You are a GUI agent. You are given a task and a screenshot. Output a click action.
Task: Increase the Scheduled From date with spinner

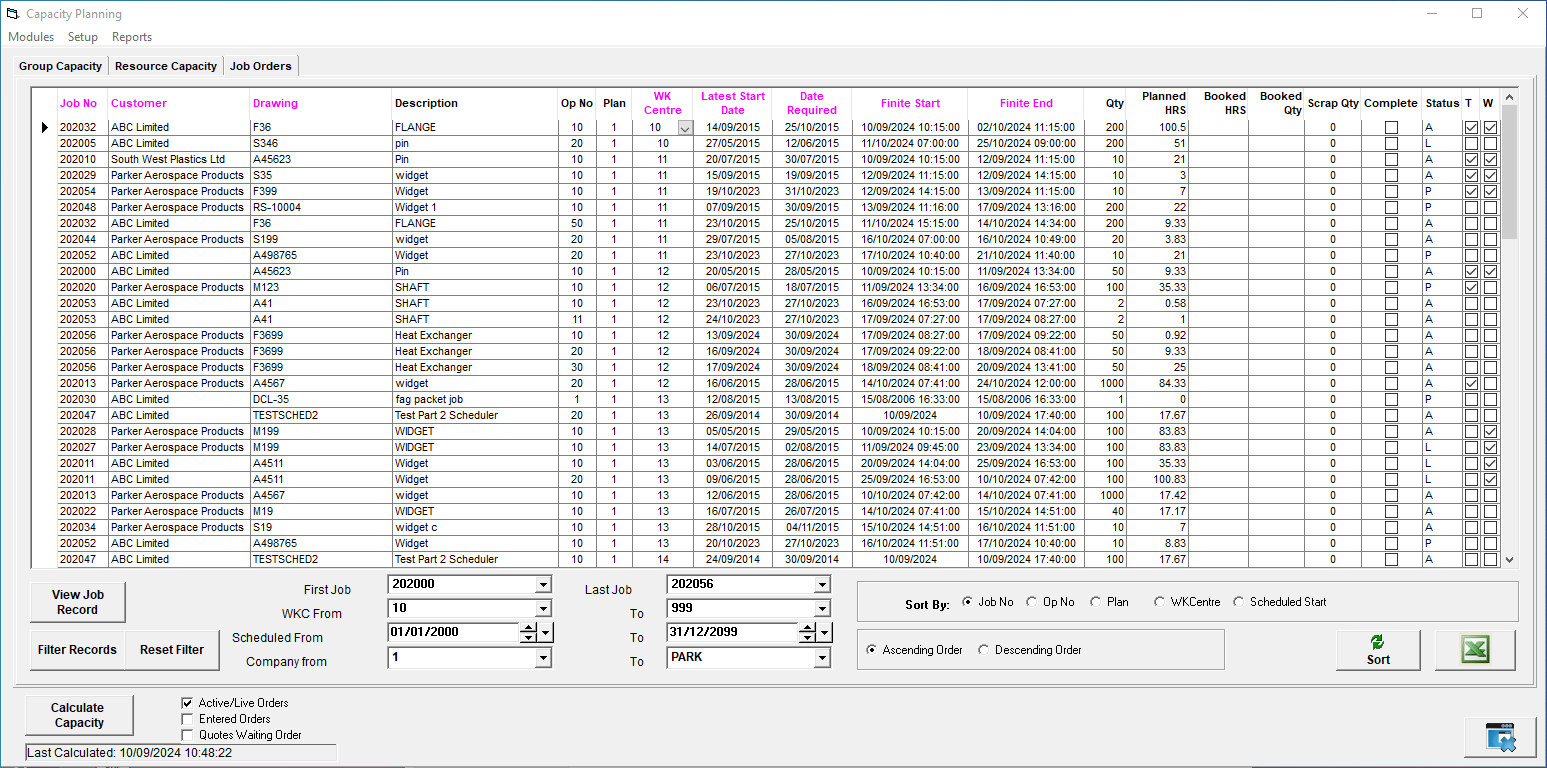coord(527,627)
